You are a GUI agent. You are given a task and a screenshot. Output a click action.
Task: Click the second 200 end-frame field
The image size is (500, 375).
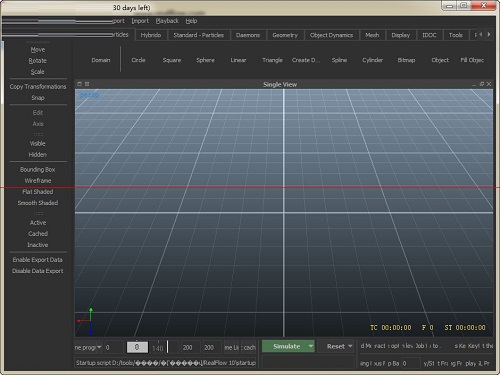(x=211, y=347)
